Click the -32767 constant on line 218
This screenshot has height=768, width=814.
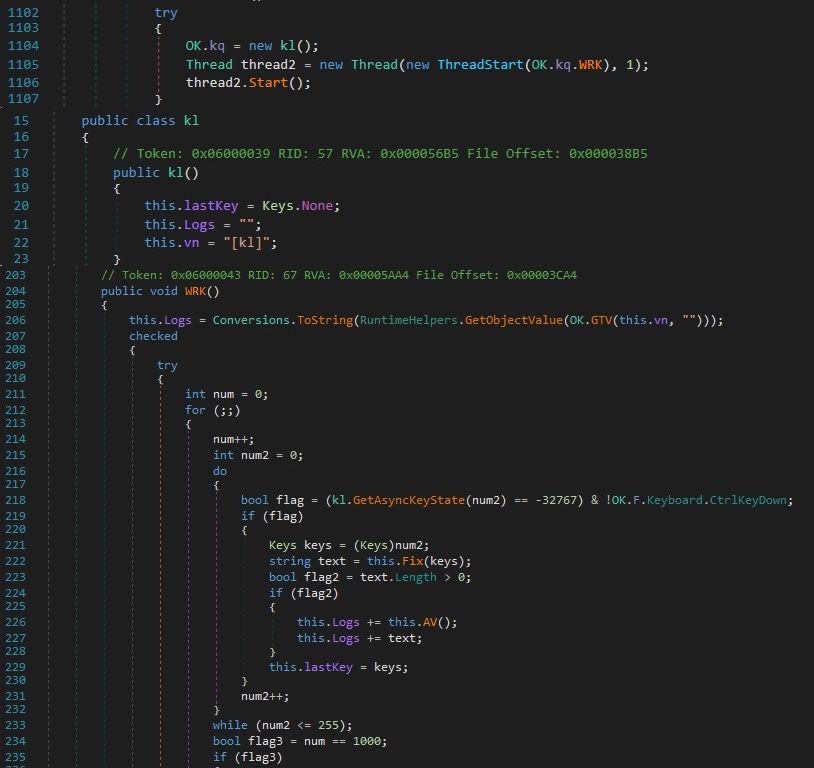(555, 500)
